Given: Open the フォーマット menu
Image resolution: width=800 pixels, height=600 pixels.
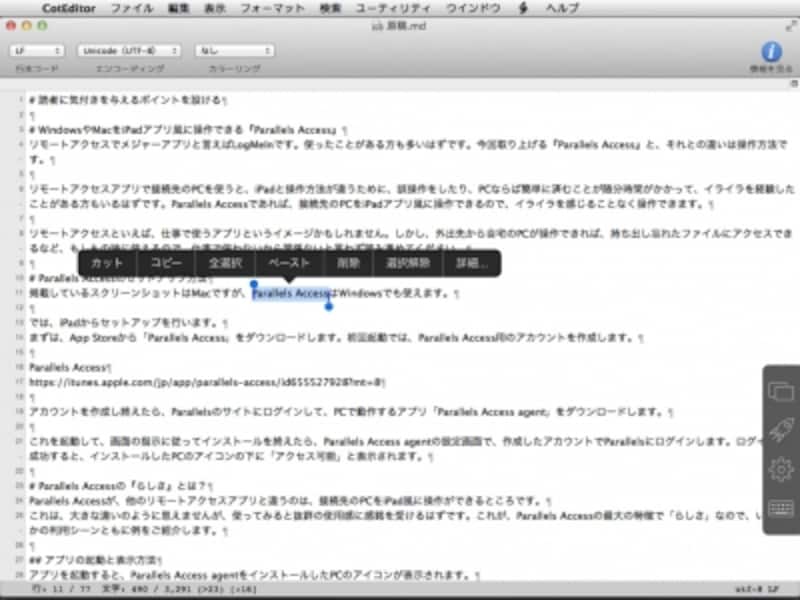Looking at the screenshot, I should [272, 8].
